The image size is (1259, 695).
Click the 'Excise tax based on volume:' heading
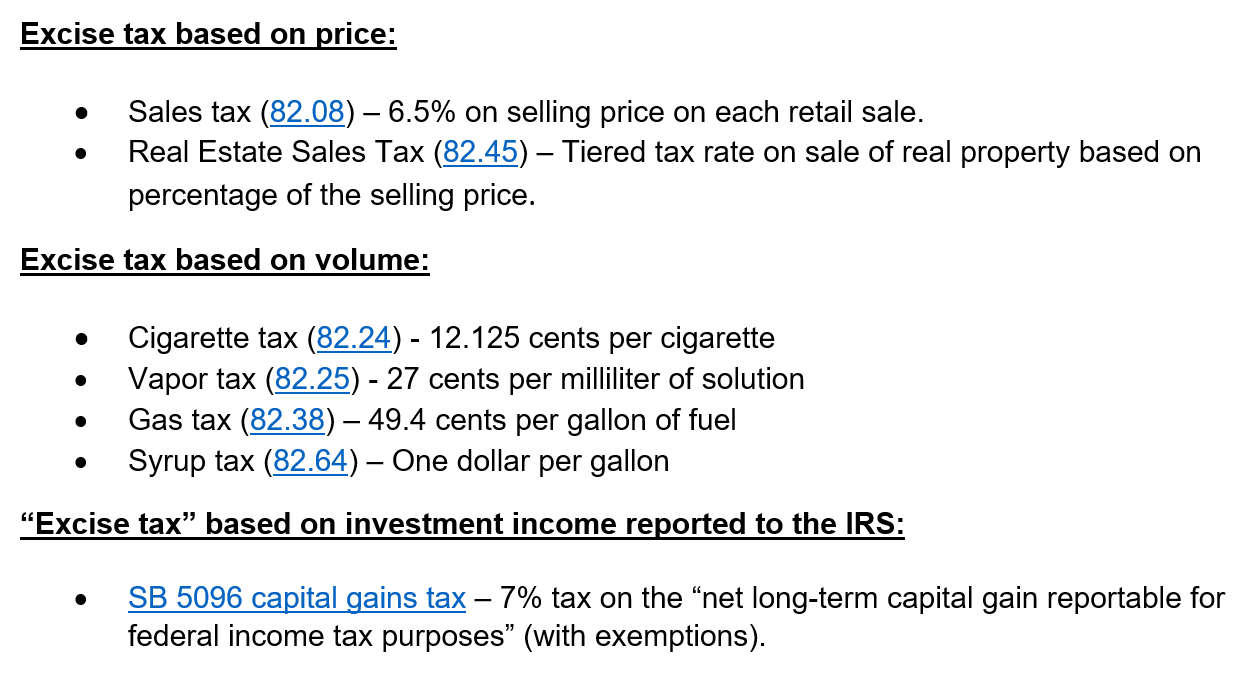(225, 260)
